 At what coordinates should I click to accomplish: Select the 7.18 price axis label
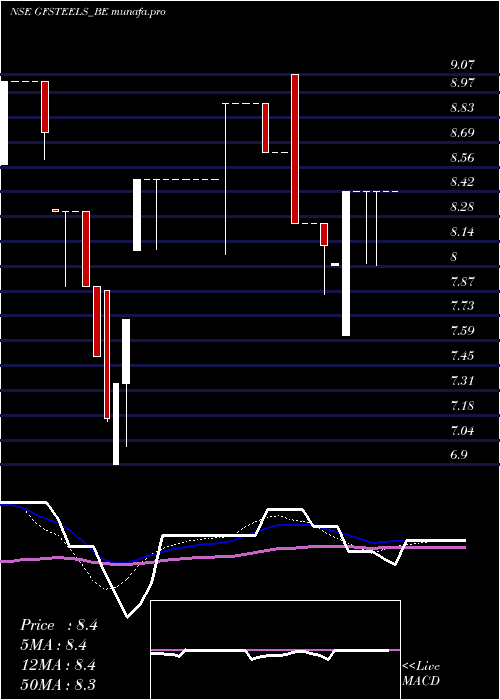(x=462, y=406)
